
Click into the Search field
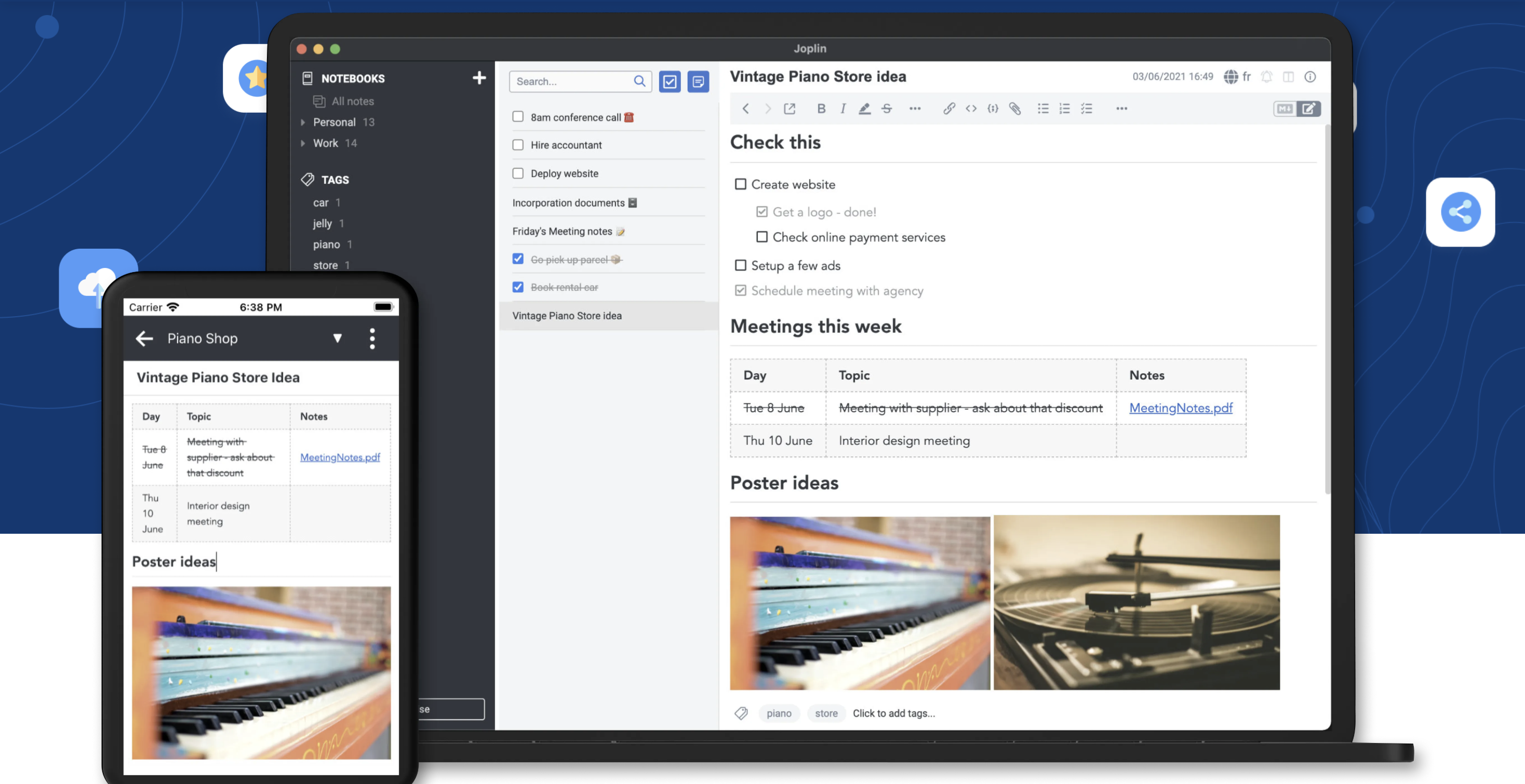pos(571,82)
